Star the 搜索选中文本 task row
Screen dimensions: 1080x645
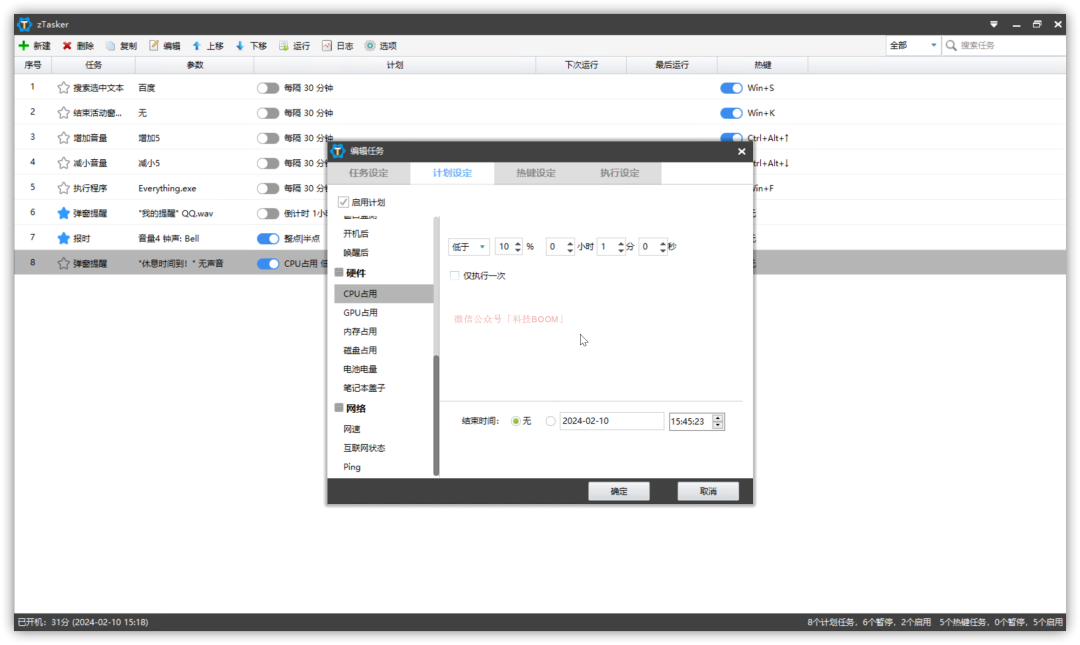tap(63, 88)
